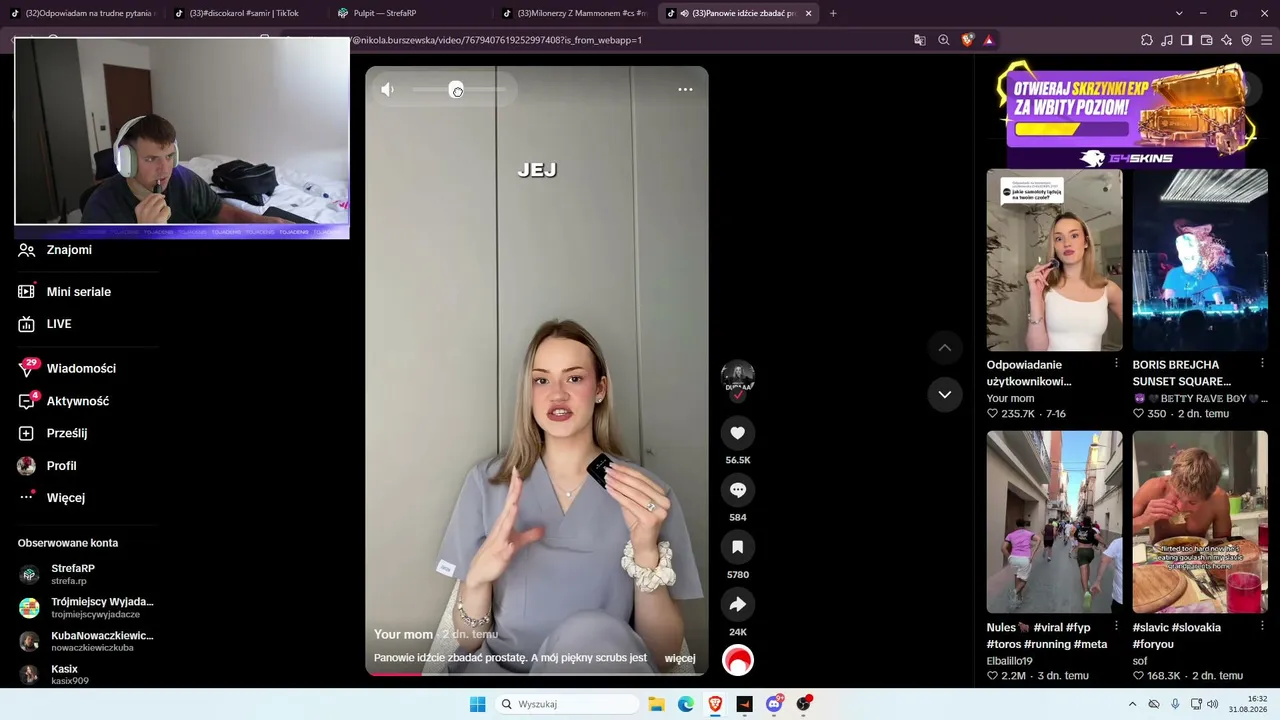Switch to the 'Odpowiadam na trudne pytania' tab
Viewport: 1280px width, 720px height.
[82, 13]
